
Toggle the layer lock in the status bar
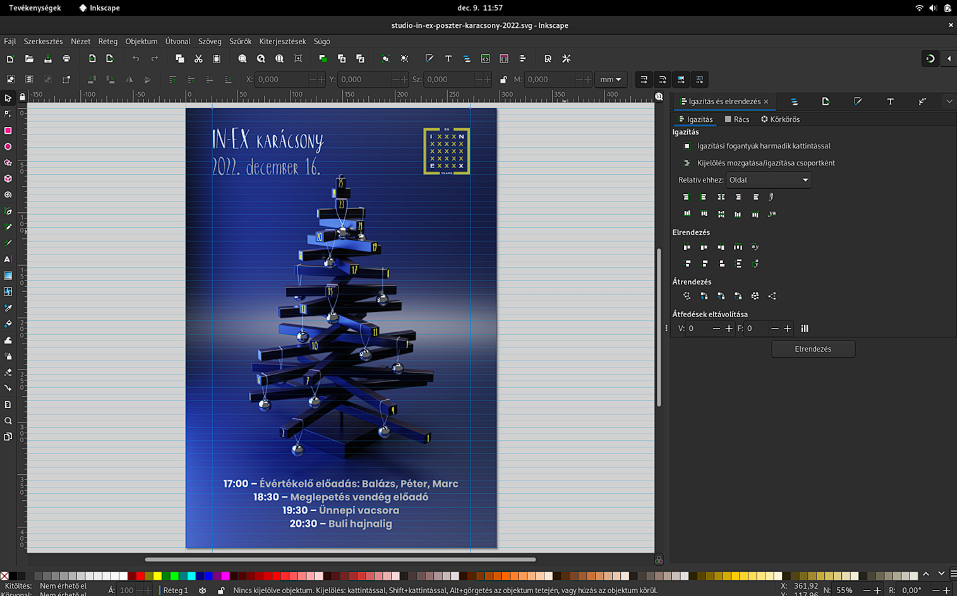coord(221,589)
